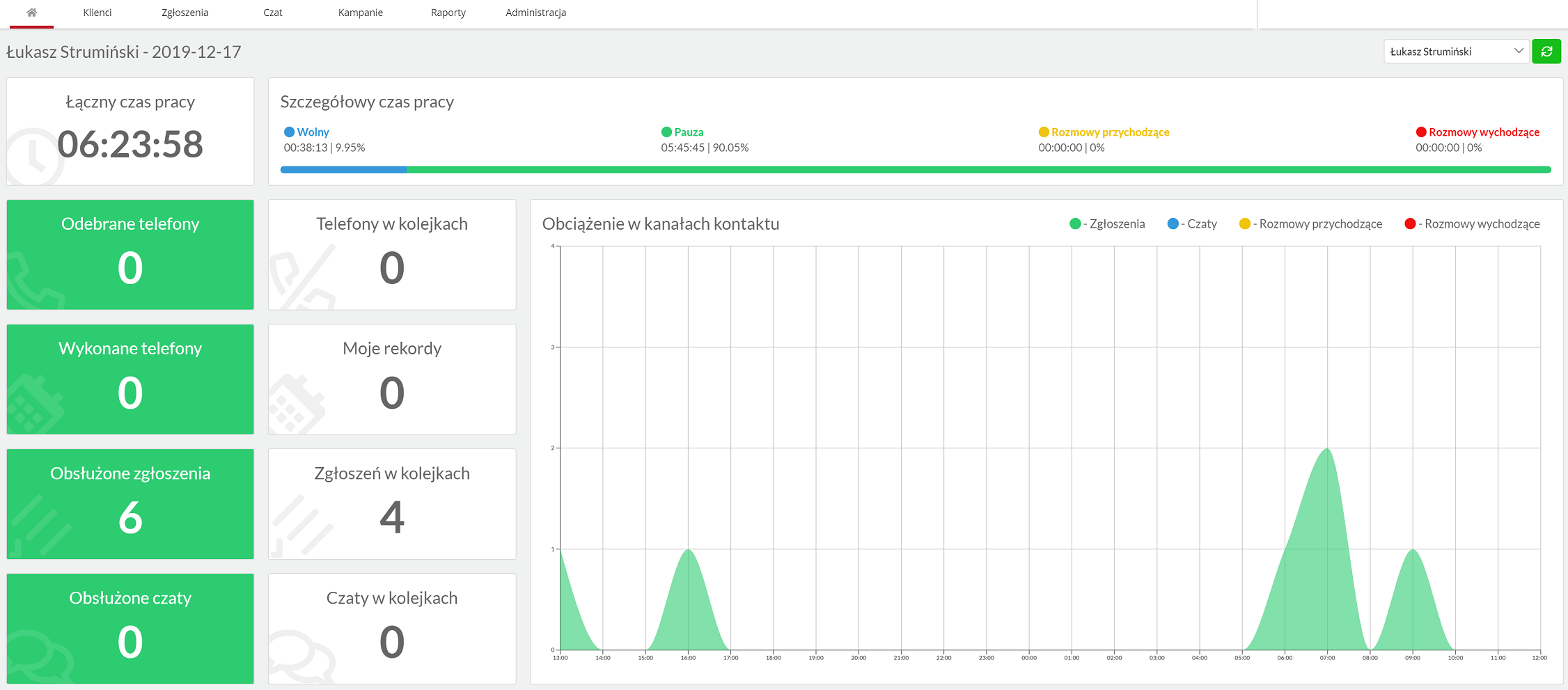Screen dimensions: 1568x690
Task: Toggle Zgłoszenia series in chart legend
Action: tap(1107, 224)
